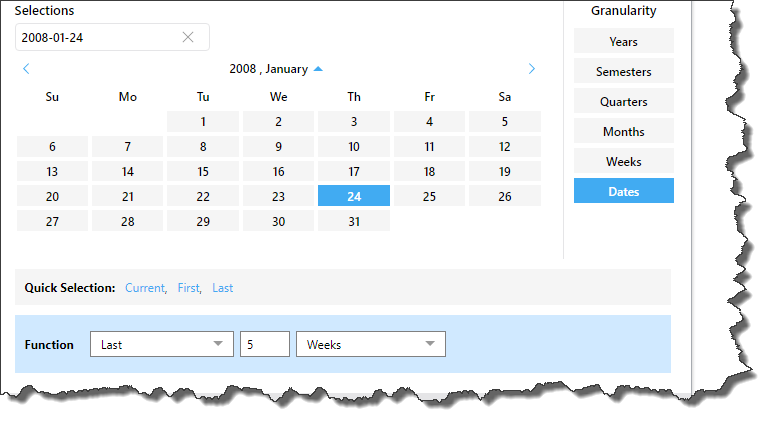Select the Semesters granularity
The height and width of the screenshot is (425, 773).
pyautogui.click(x=623, y=71)
